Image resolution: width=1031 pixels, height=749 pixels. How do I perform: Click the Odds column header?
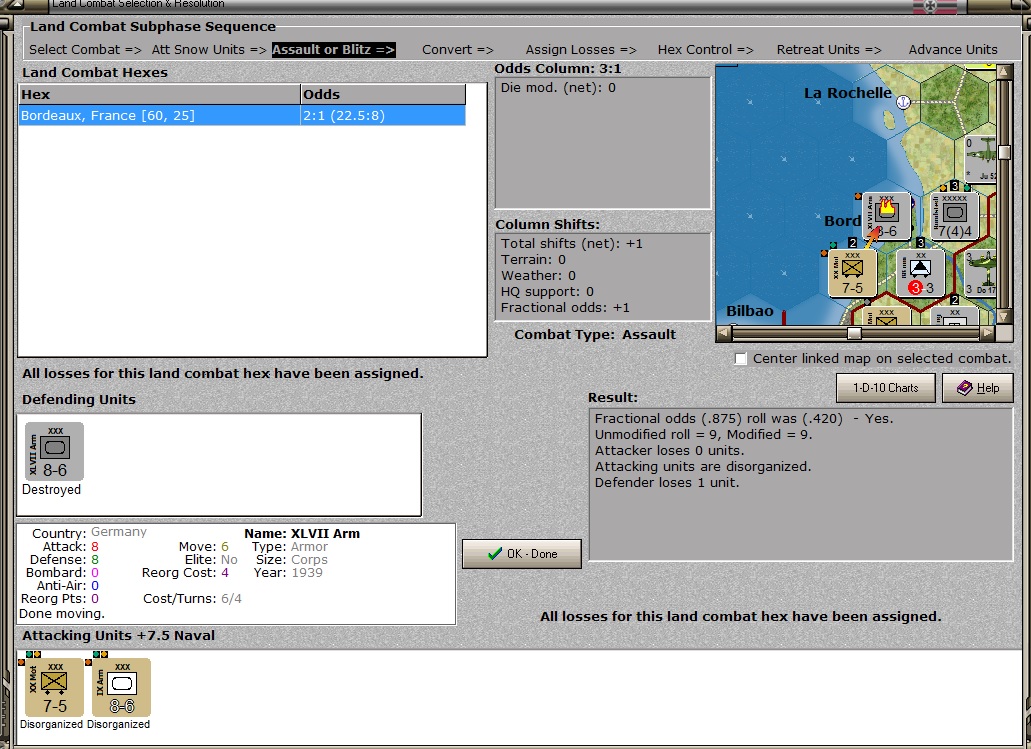click(x=383, y=95)
